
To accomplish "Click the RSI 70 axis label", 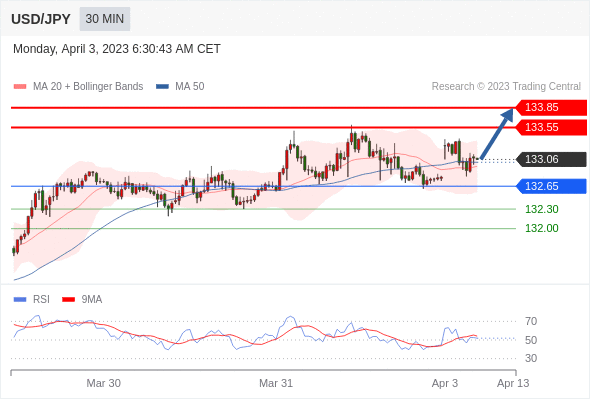I will [x=531, y=321].
